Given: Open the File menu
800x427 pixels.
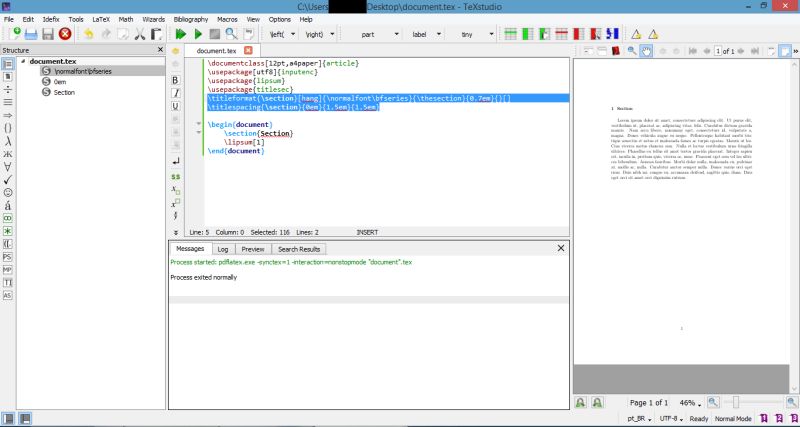Looking at the screenshot, I should point(9,19).
